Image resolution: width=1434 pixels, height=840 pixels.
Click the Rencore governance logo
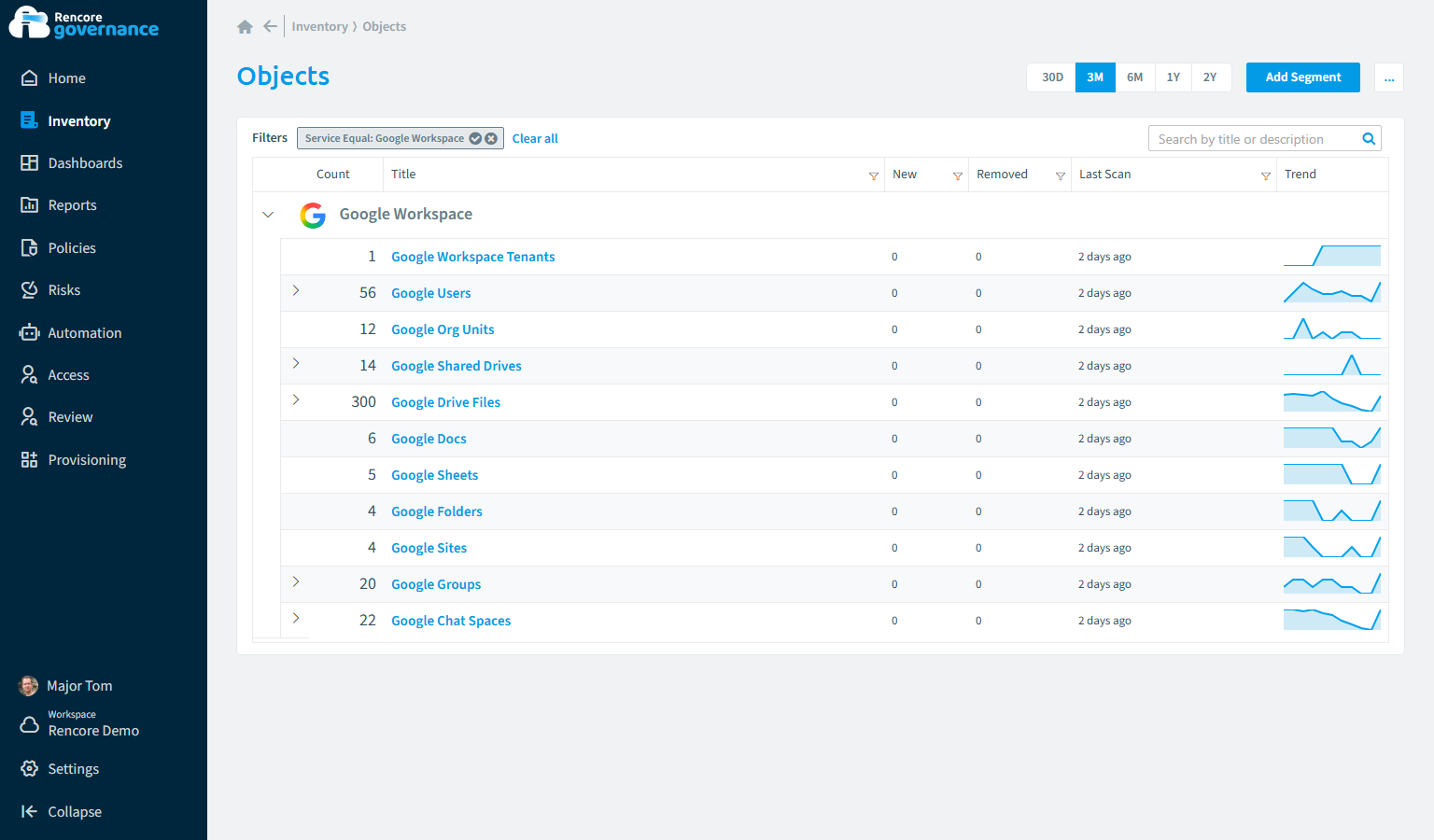point(84,23)
